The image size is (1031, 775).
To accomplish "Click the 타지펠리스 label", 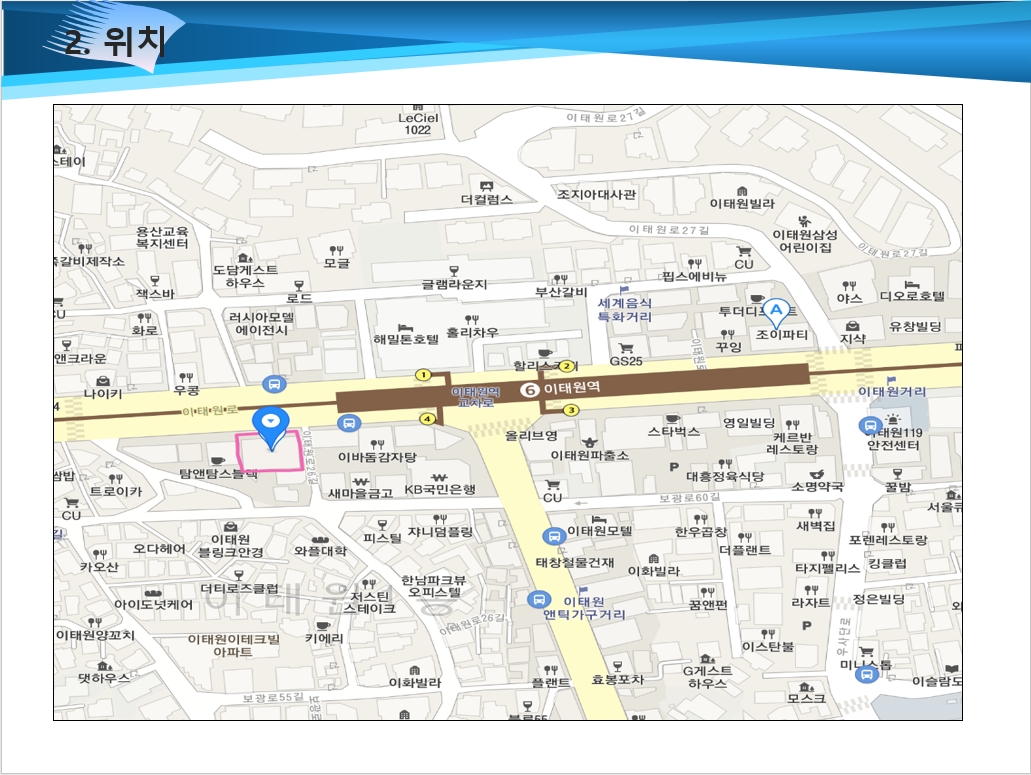I will pyautogui.click(x=827, y=569).
